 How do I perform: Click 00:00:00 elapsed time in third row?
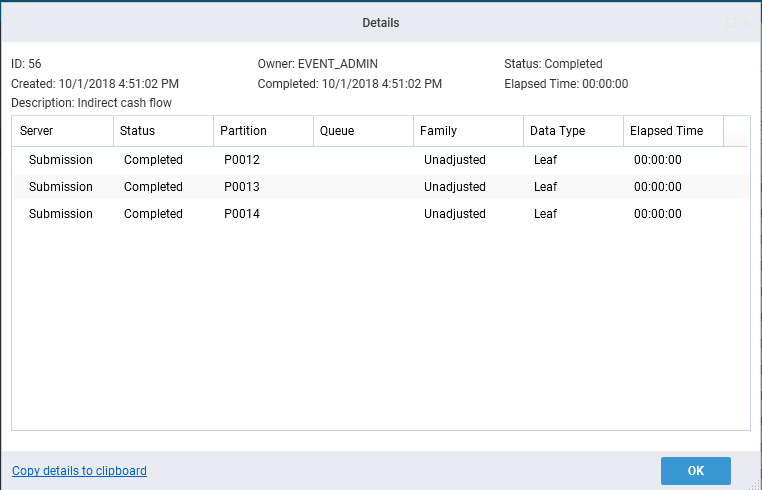pyautogui.click(x=658, y=214)
